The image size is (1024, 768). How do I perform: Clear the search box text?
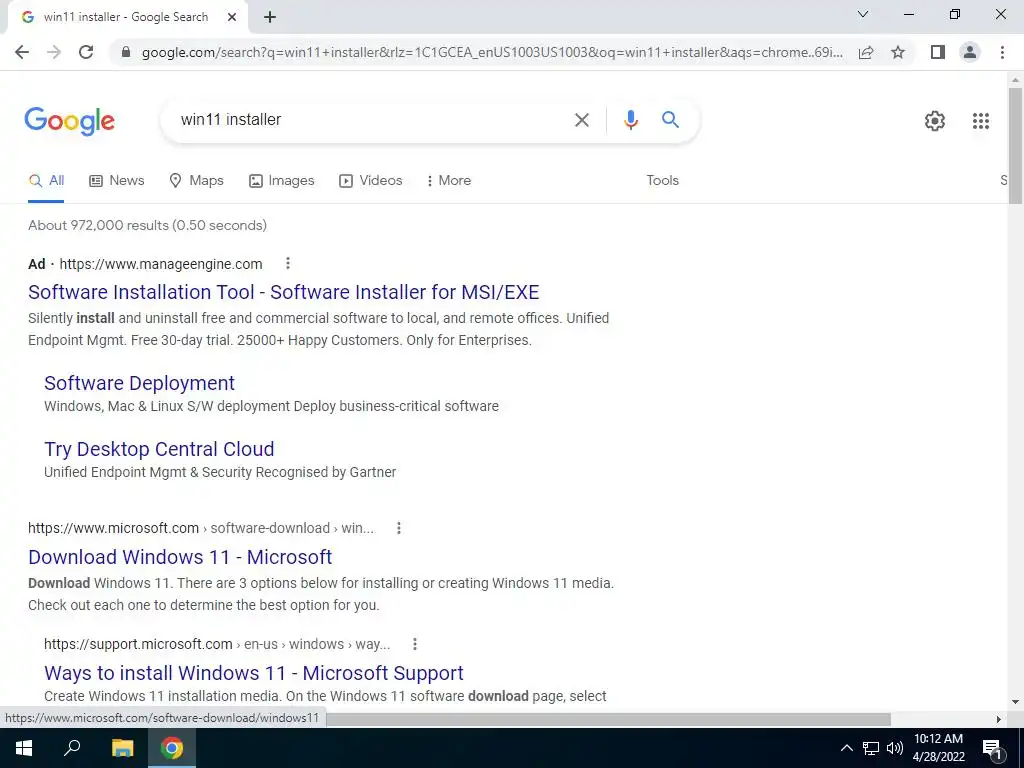581,120
